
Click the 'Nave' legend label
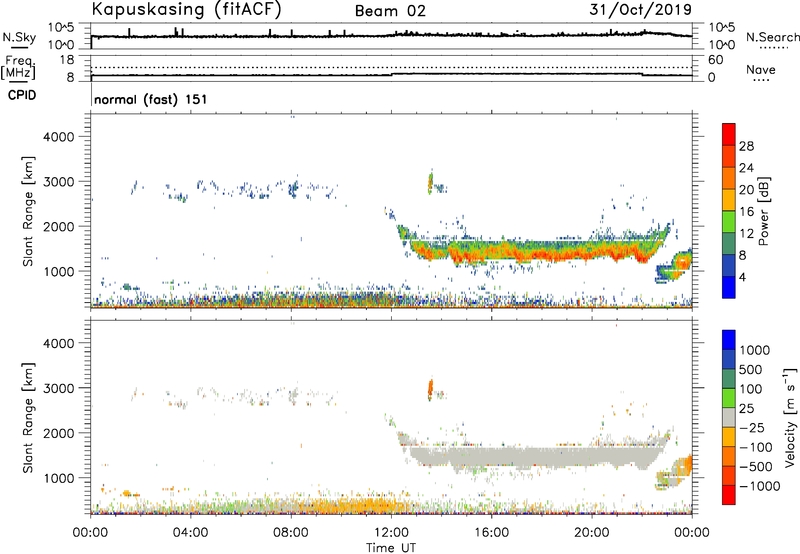point(761,70)
